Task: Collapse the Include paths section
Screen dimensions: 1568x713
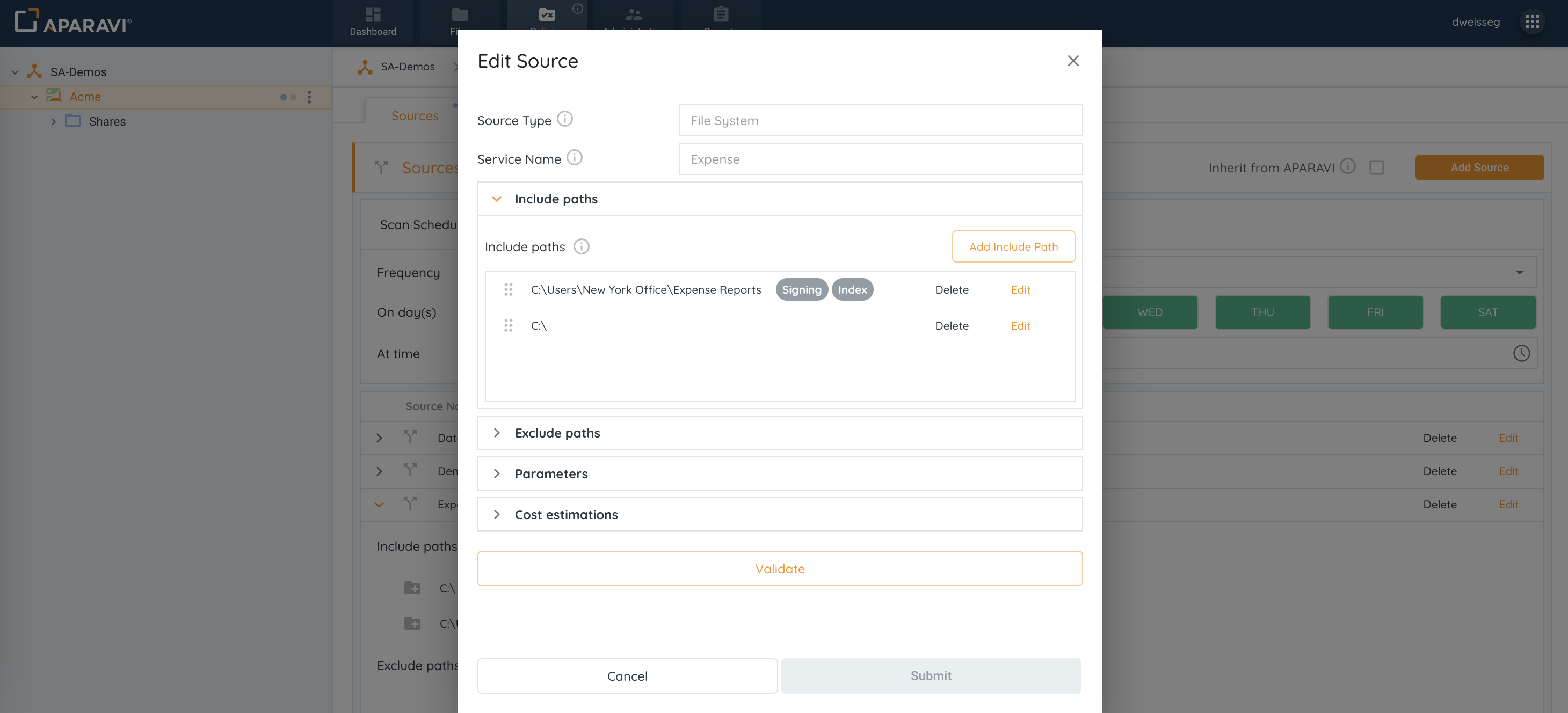Action: (497, 199)
